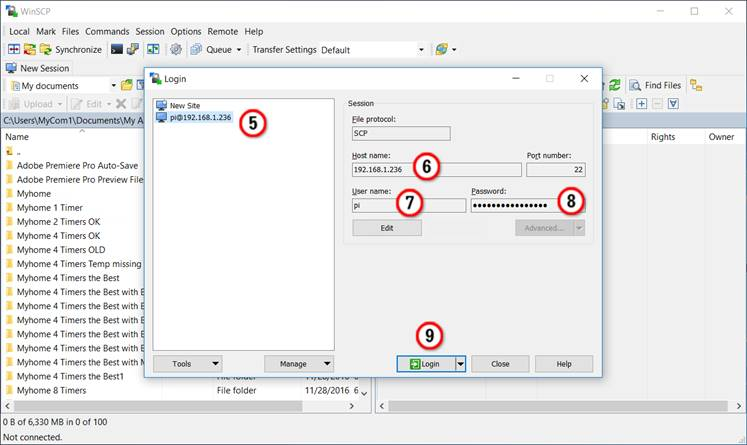Viewport: 747px width, 445px height.
Task: Click the local panel Edit toolbar button
Action: click(91, 104)
